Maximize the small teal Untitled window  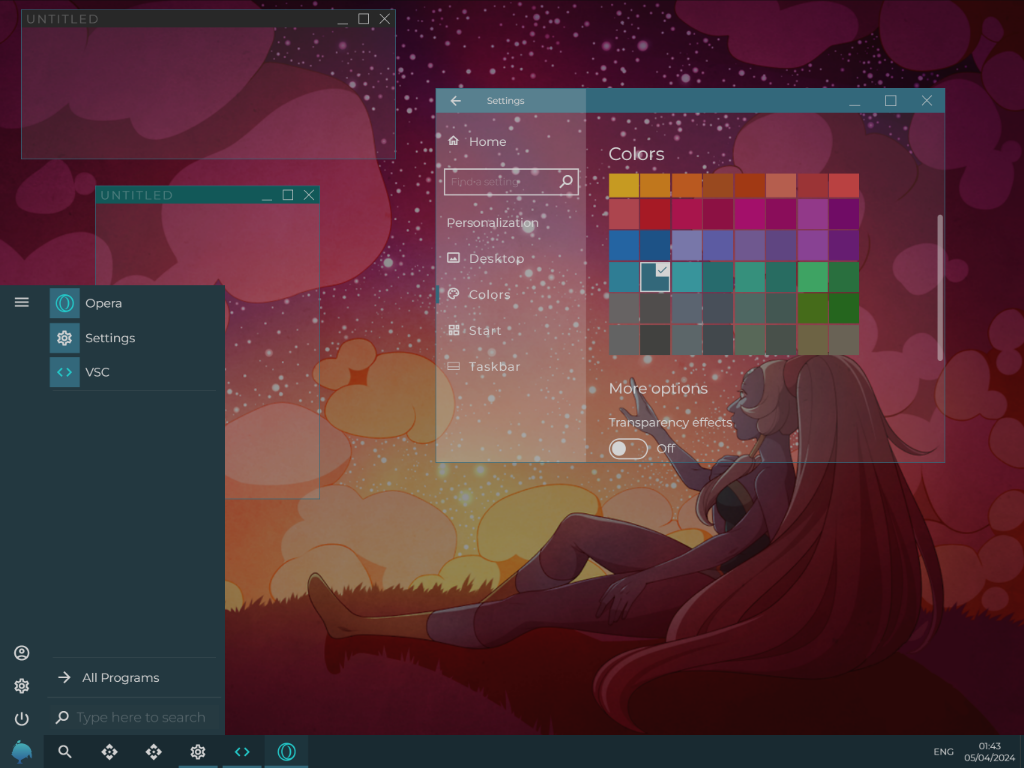[x=287, y=195]
